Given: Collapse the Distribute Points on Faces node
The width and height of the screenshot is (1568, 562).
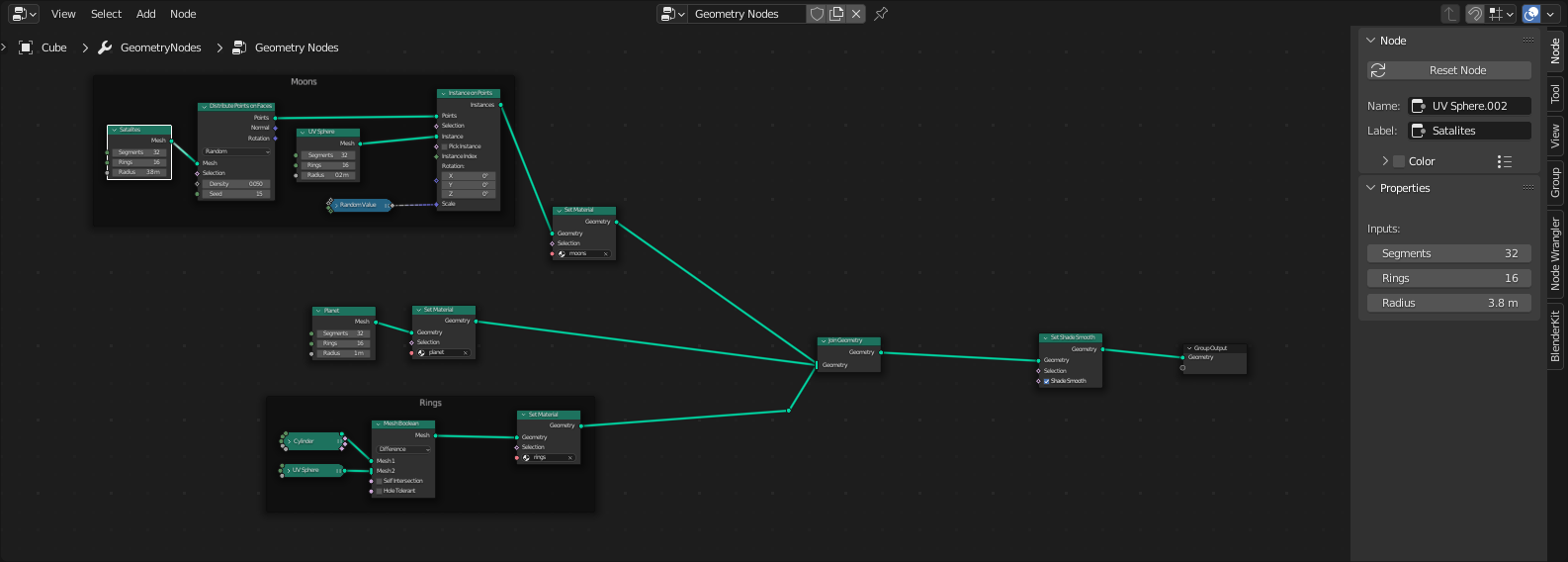Looking at the screenshot, I should 204,106.
